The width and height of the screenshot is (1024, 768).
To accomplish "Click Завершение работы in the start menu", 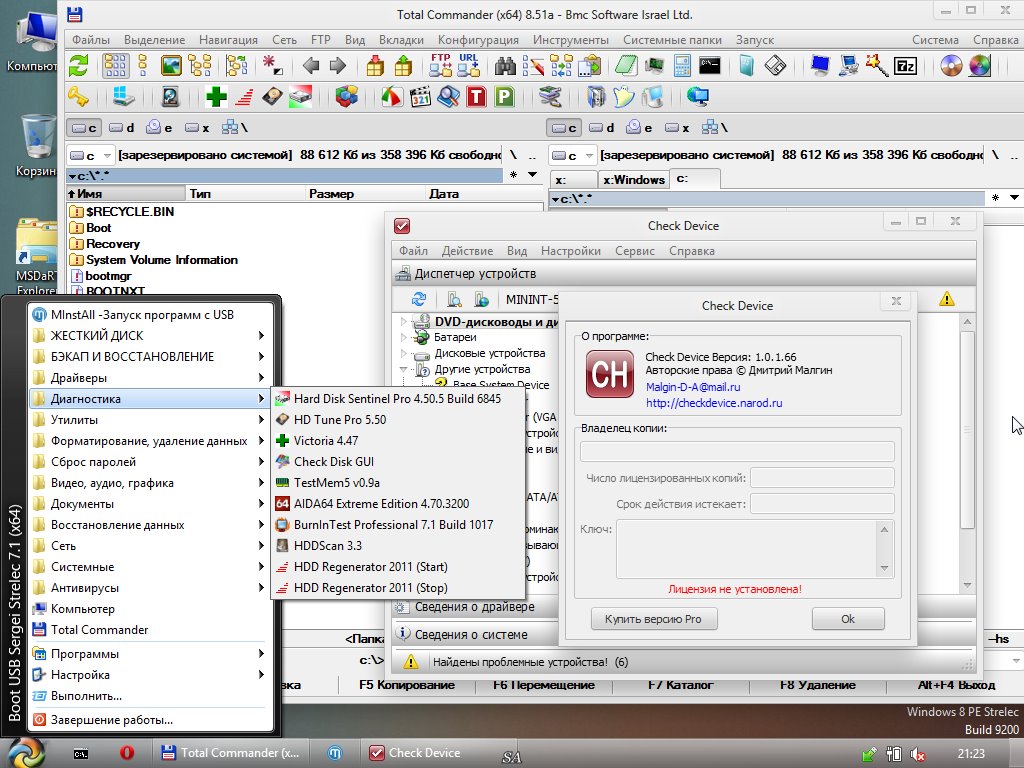I will click(149, 720).
